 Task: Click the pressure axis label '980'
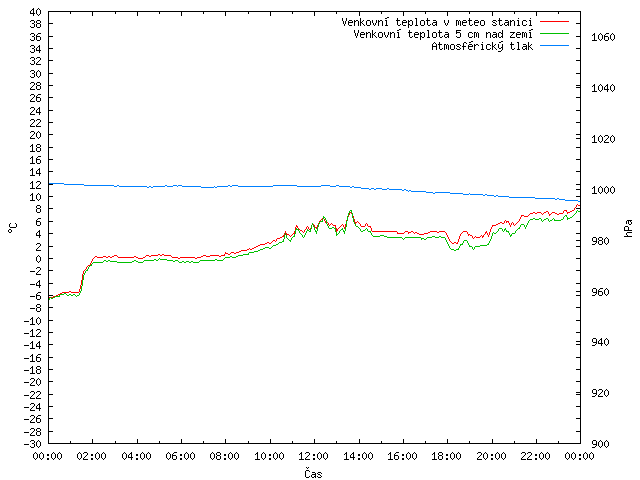click(600, 241)
